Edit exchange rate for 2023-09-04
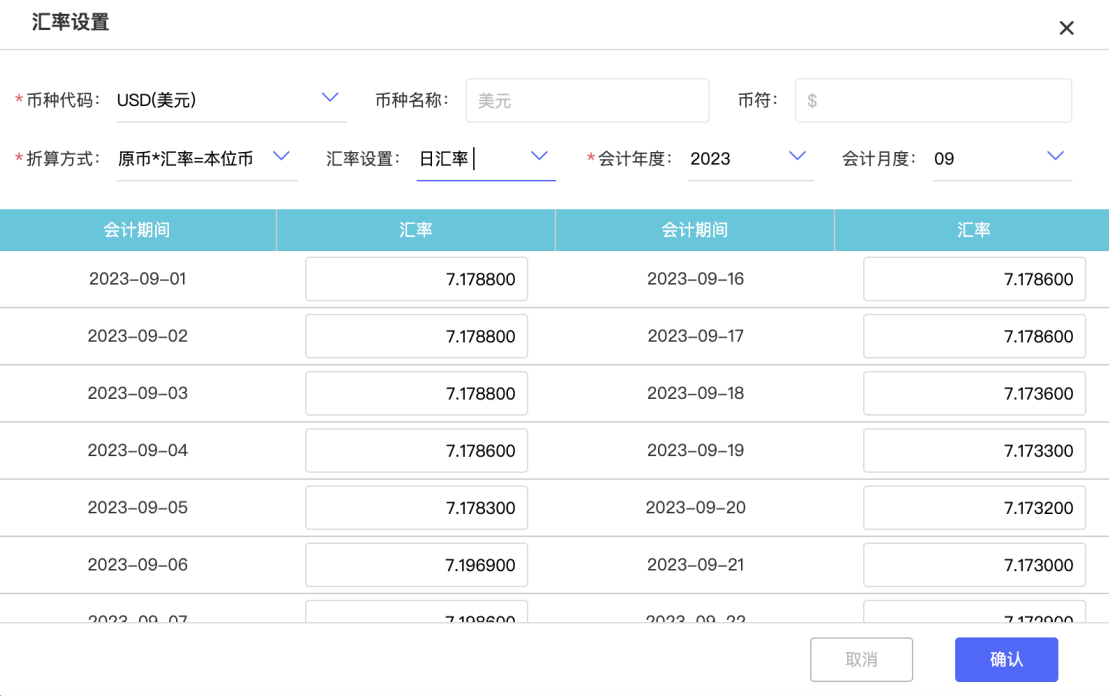 coord(416,451)
